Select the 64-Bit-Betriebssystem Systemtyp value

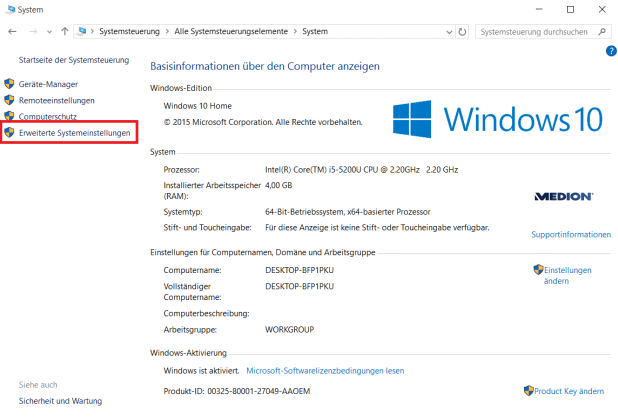click(x=348, y=212)
